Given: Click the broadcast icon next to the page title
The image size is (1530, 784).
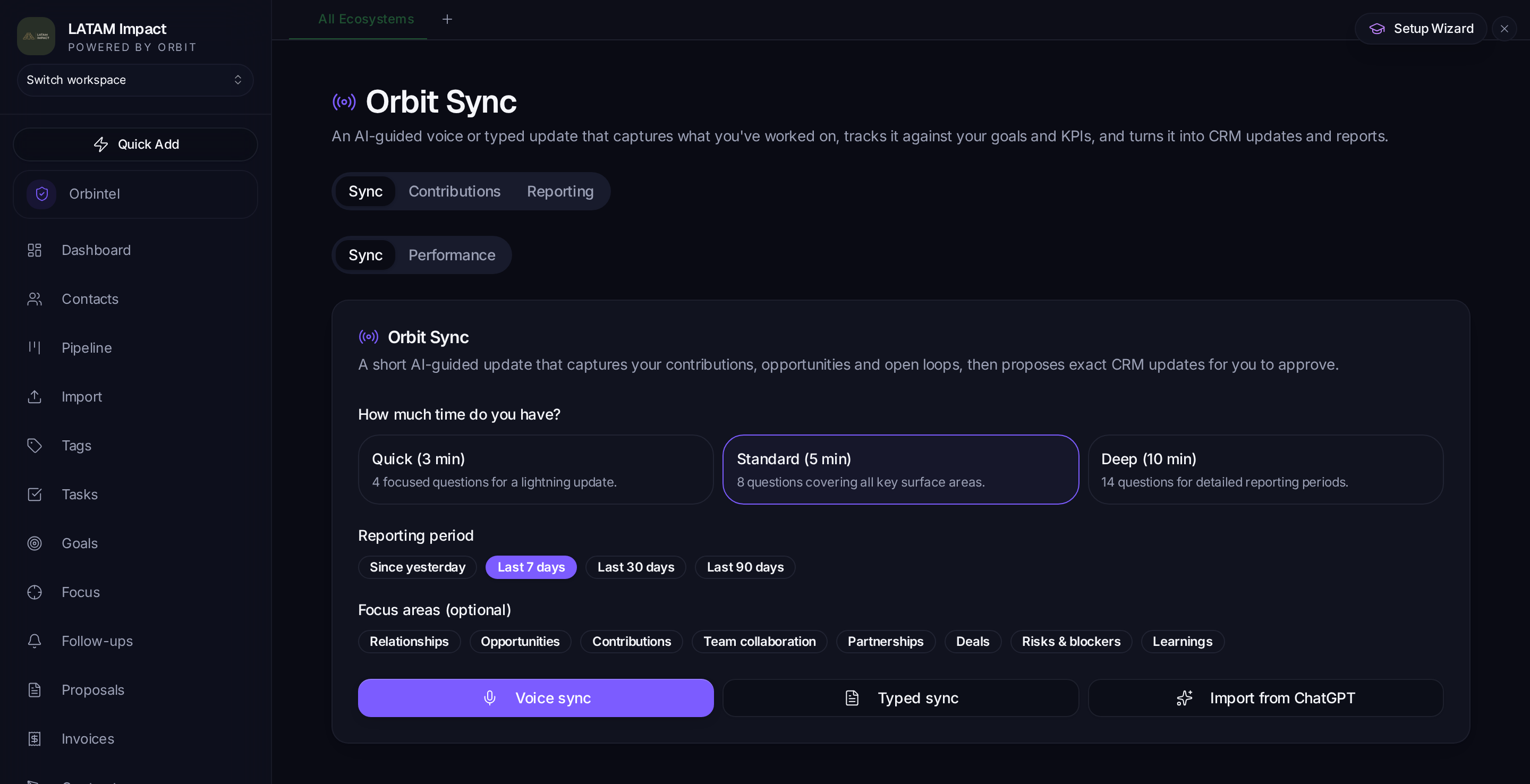Looking at the screenshot, I should pos(344,102).
